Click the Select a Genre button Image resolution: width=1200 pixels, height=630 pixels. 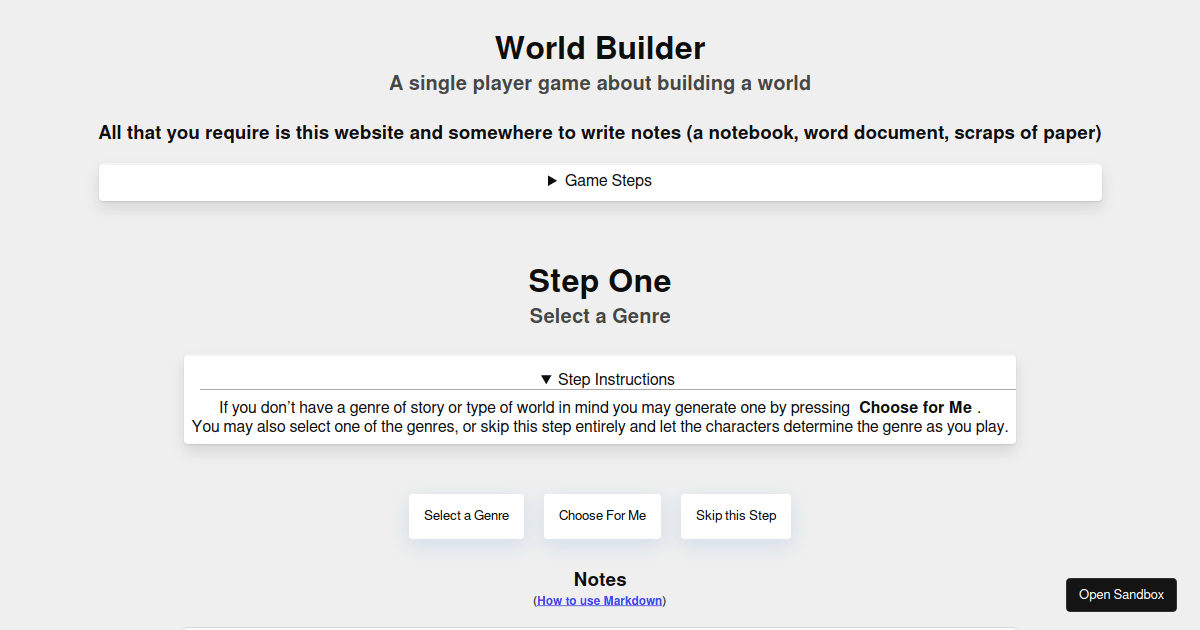pyautogui.click(x=466, y=516)
